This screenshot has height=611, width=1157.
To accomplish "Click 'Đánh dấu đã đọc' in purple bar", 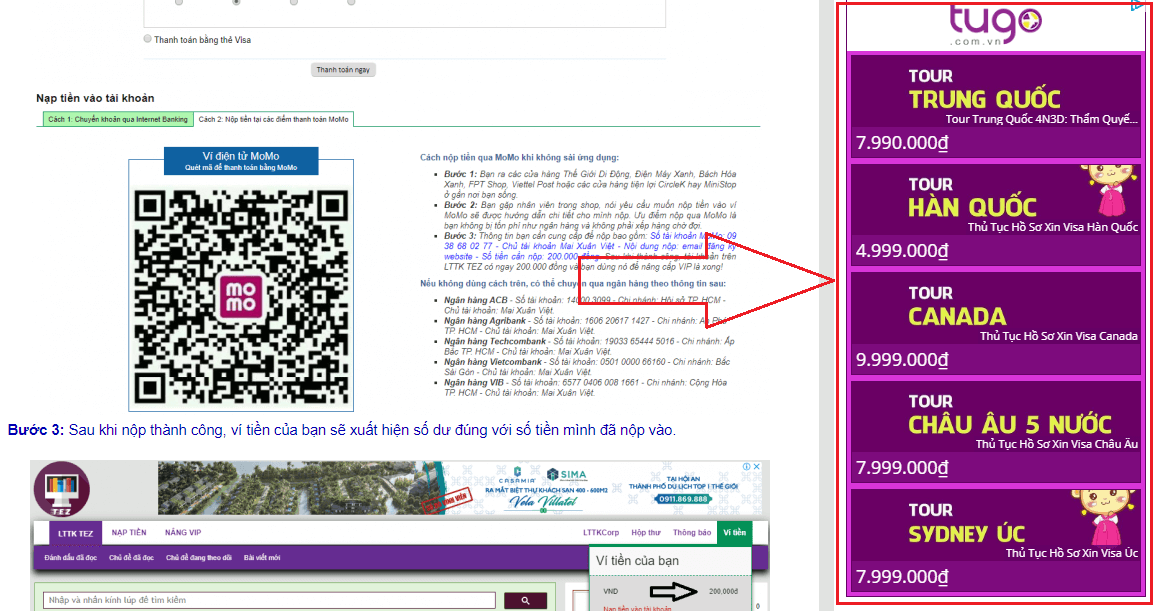I will coord(70,558).
